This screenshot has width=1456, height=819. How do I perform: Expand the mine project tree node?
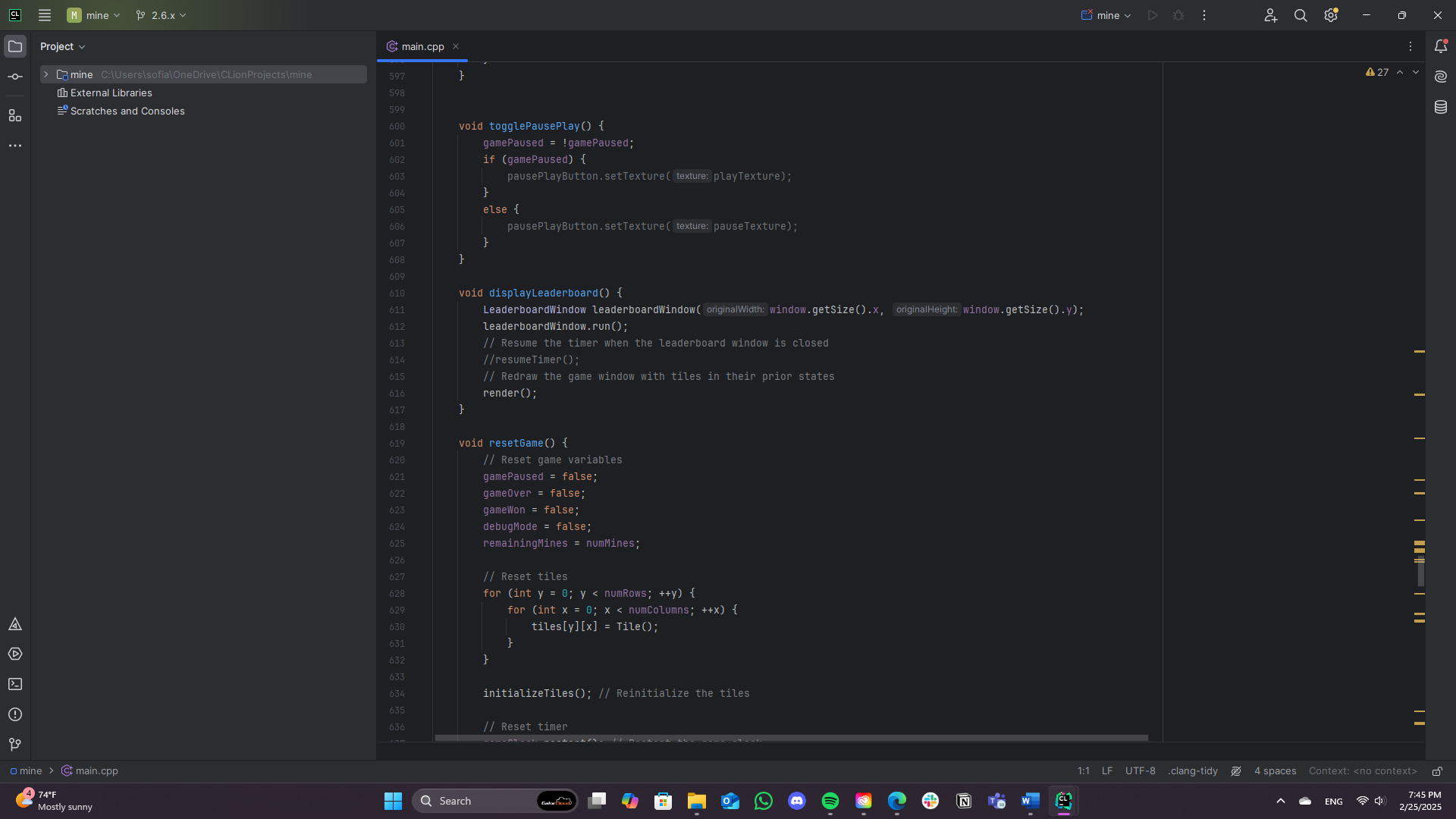(x=46, y=74)
